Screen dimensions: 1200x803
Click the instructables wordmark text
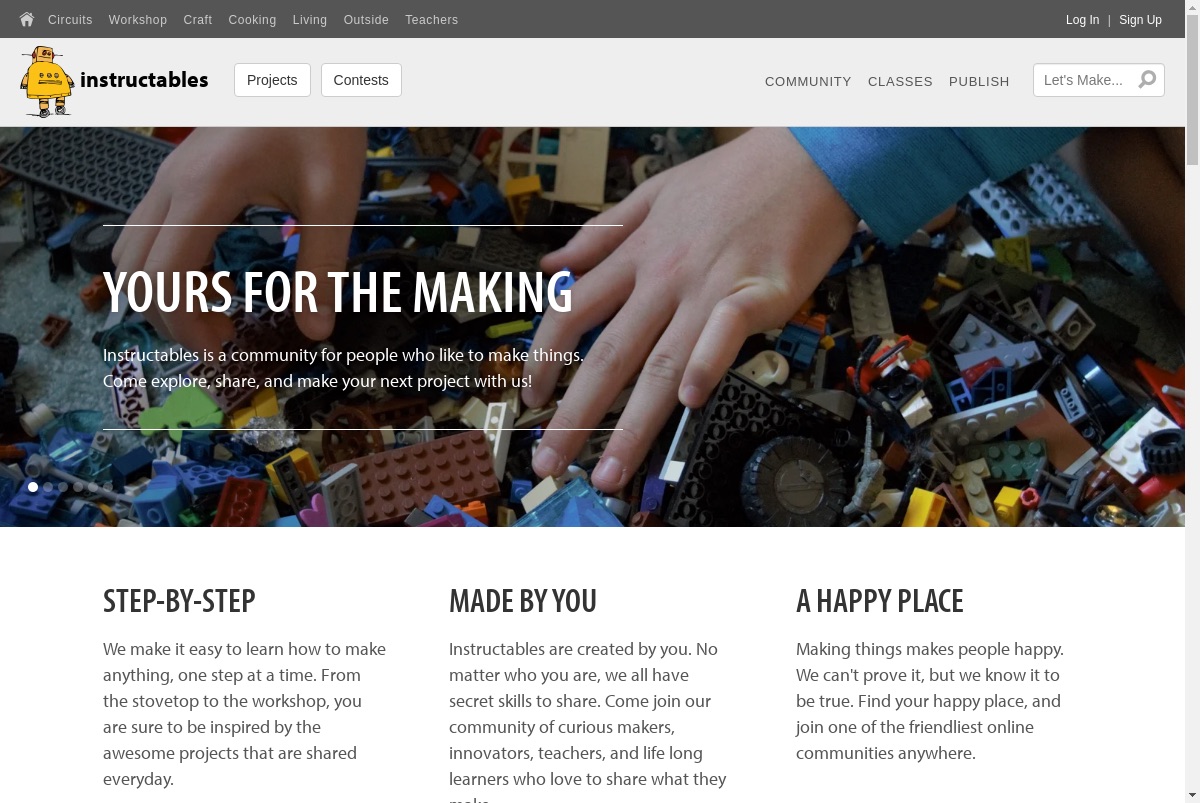(144, 80)
